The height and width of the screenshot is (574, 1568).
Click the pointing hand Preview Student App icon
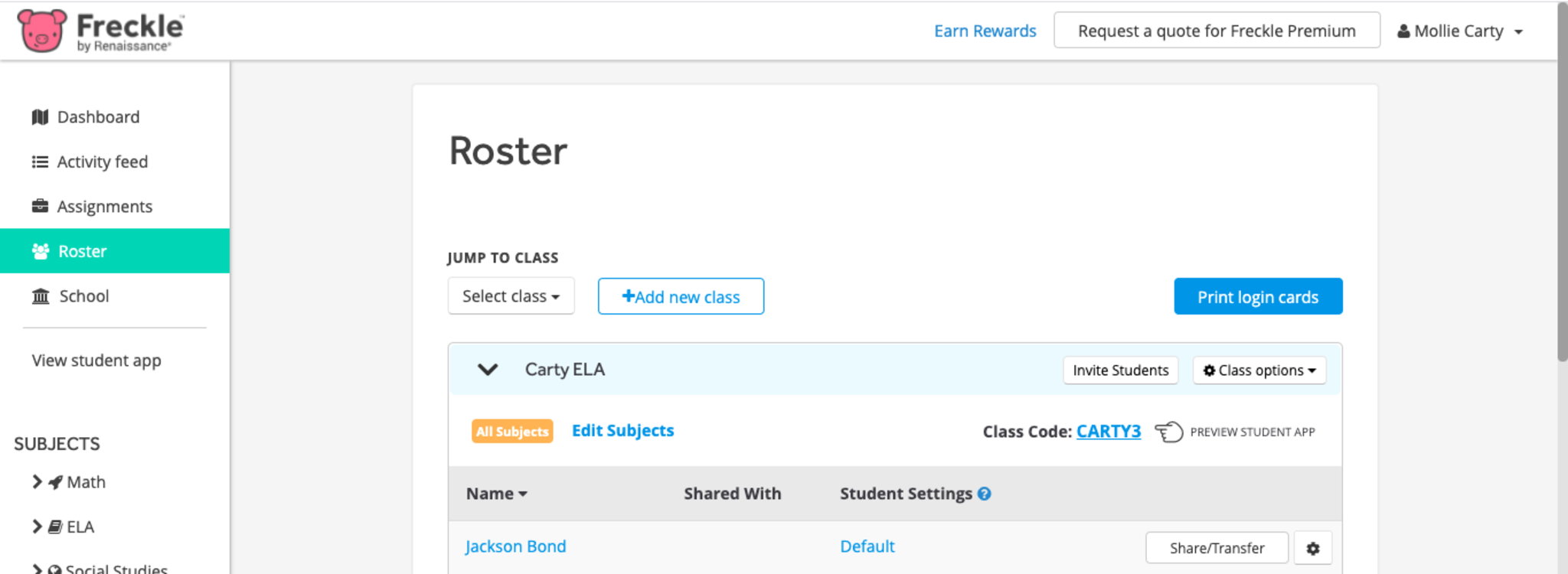[1168, 432]
